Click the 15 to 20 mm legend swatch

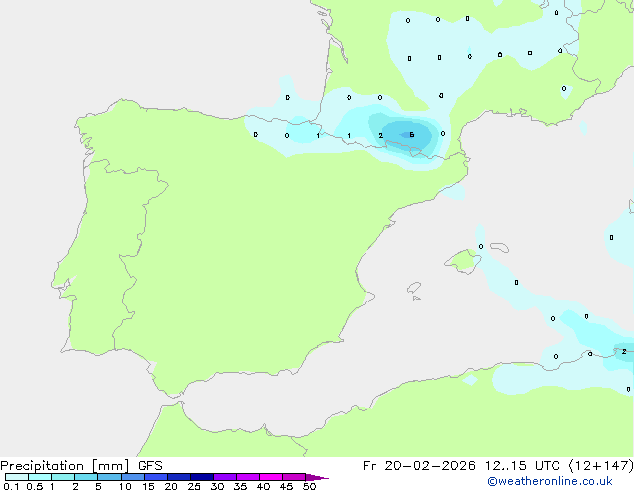click(x=156, y=477)
